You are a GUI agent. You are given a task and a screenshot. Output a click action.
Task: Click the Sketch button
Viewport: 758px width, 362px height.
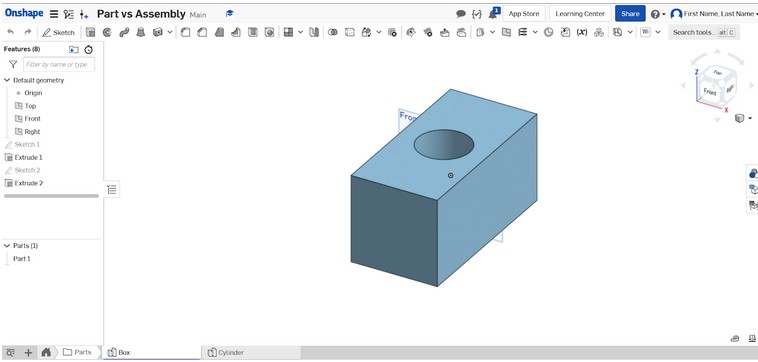58,32
